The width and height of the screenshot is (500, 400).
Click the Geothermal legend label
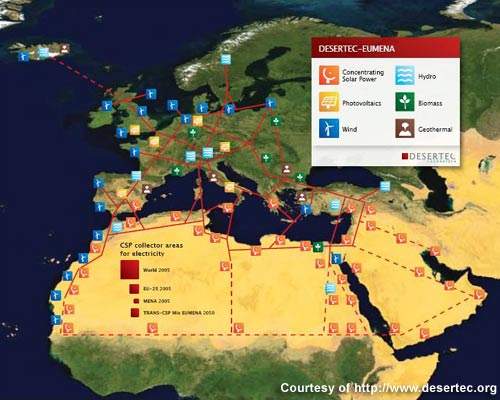(435, 129)
